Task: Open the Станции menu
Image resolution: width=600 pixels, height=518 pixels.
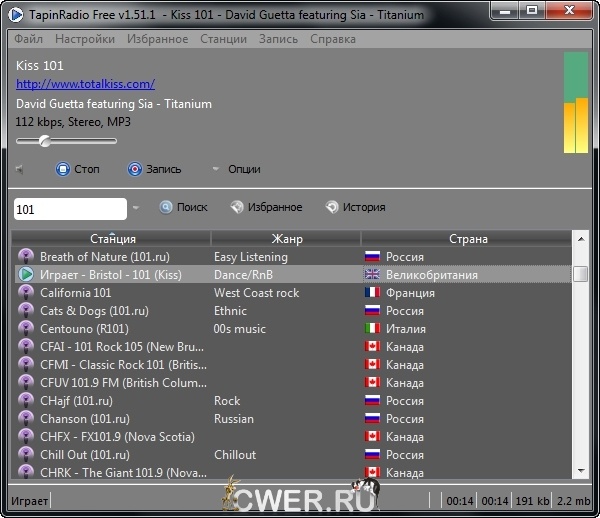Action: coord(223,39)
